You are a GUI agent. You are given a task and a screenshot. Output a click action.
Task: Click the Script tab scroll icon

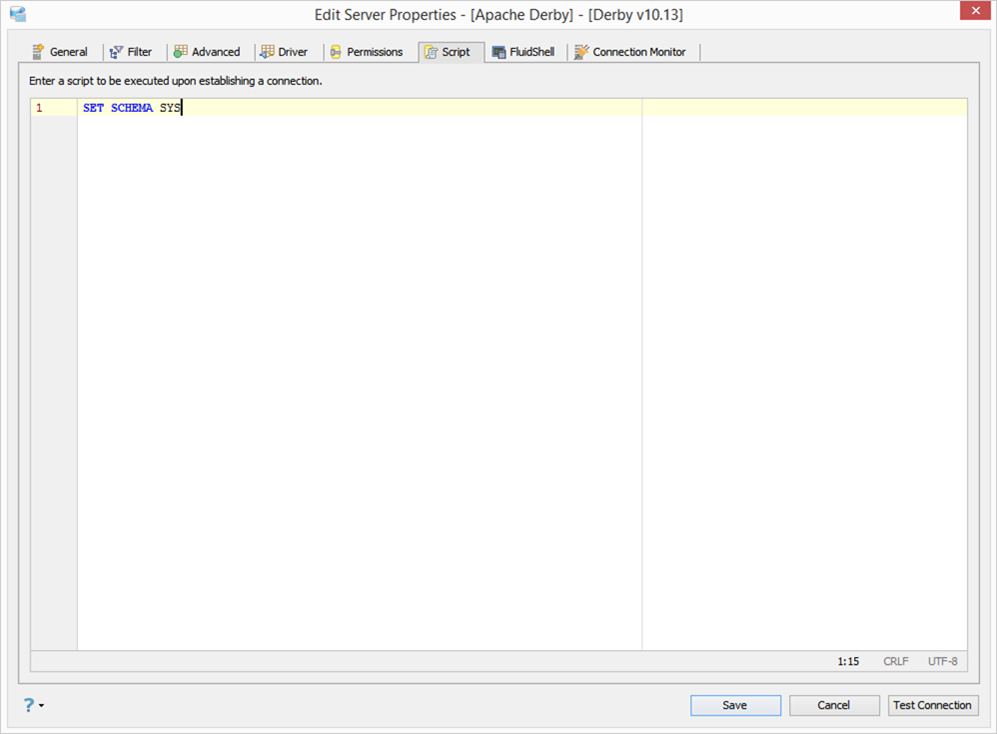pos(431,52)
